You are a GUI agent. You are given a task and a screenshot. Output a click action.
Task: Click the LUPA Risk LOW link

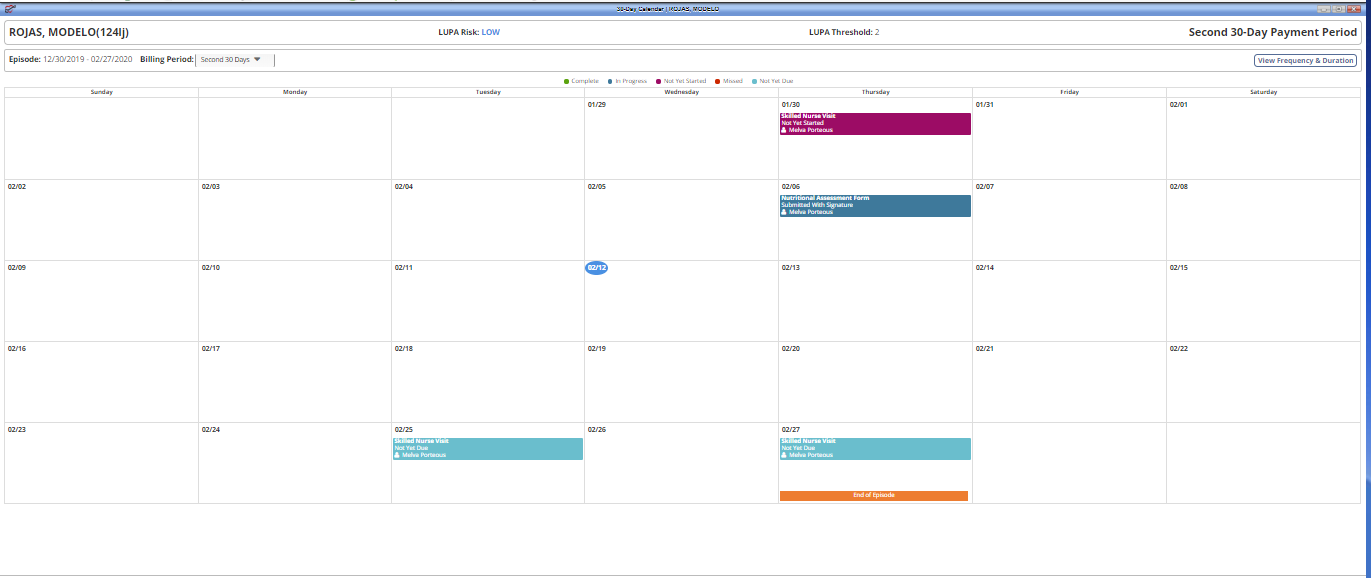point(491,31)
